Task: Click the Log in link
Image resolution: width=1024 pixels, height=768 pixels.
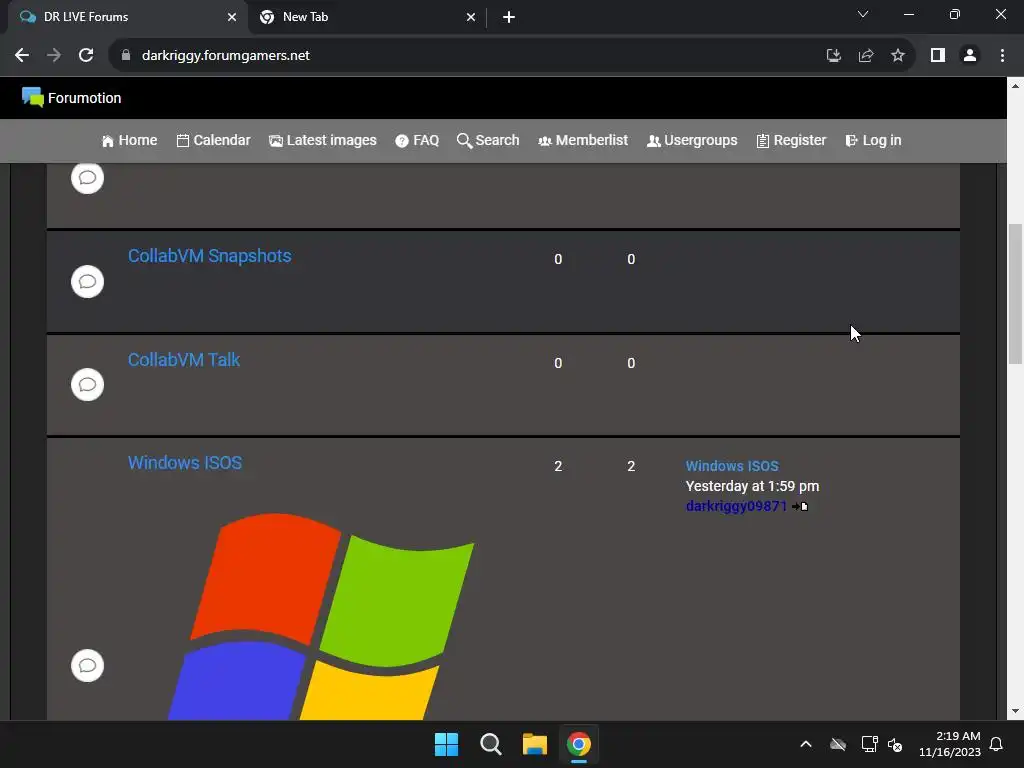Action: tap(873, 140)
